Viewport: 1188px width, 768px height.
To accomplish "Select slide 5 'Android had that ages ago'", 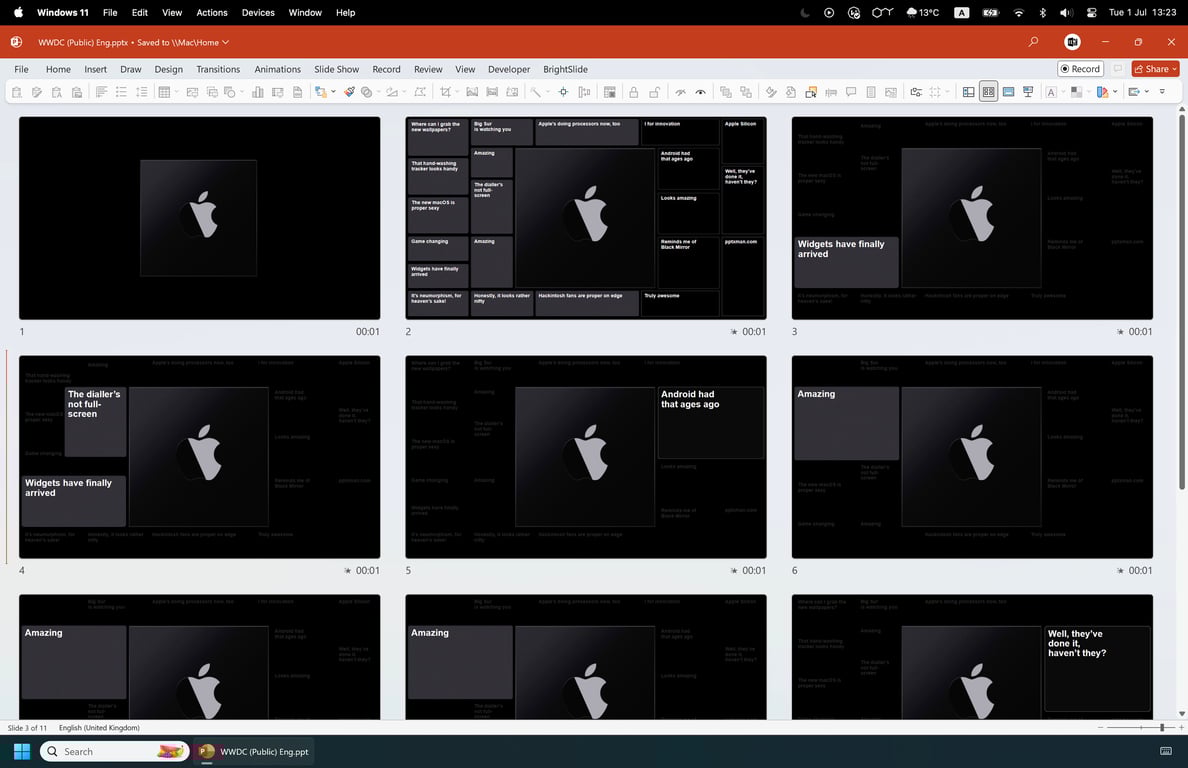I will 586,457.
